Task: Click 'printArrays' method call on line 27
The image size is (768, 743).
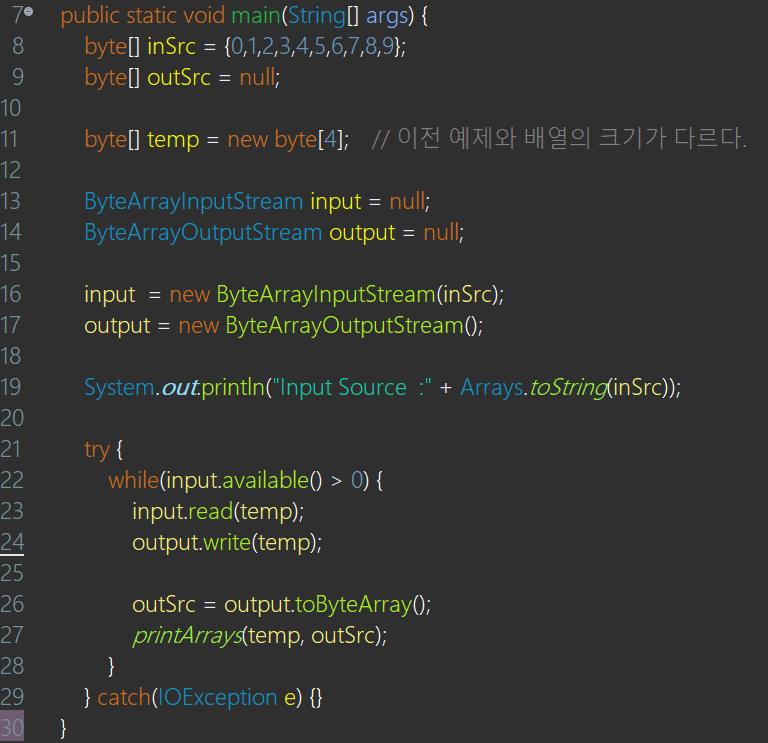Action: point(188,635)
